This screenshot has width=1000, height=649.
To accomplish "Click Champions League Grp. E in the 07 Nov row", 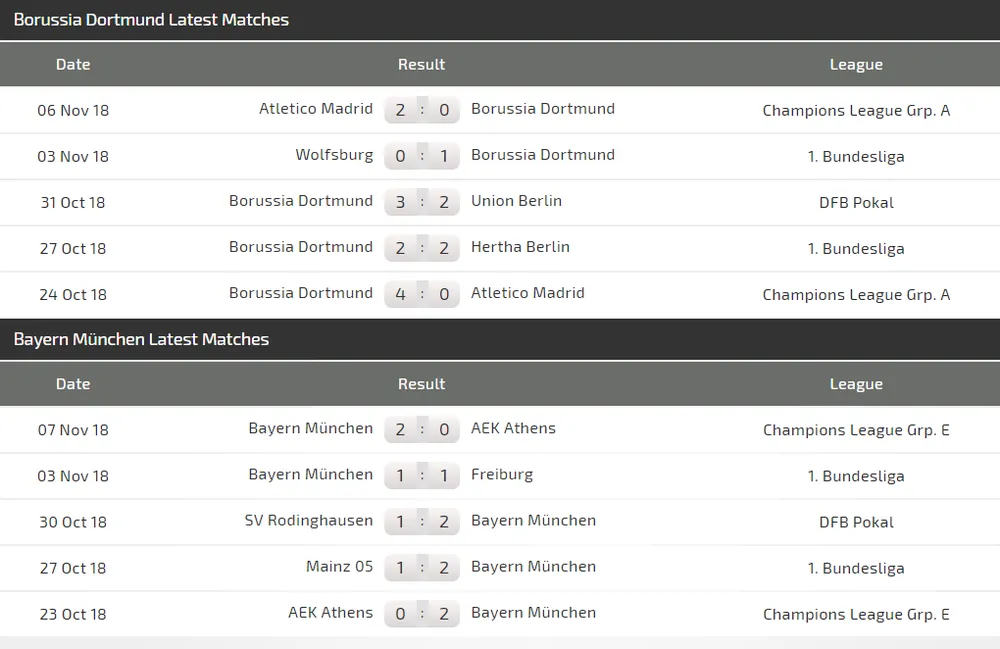I will 856,430.
